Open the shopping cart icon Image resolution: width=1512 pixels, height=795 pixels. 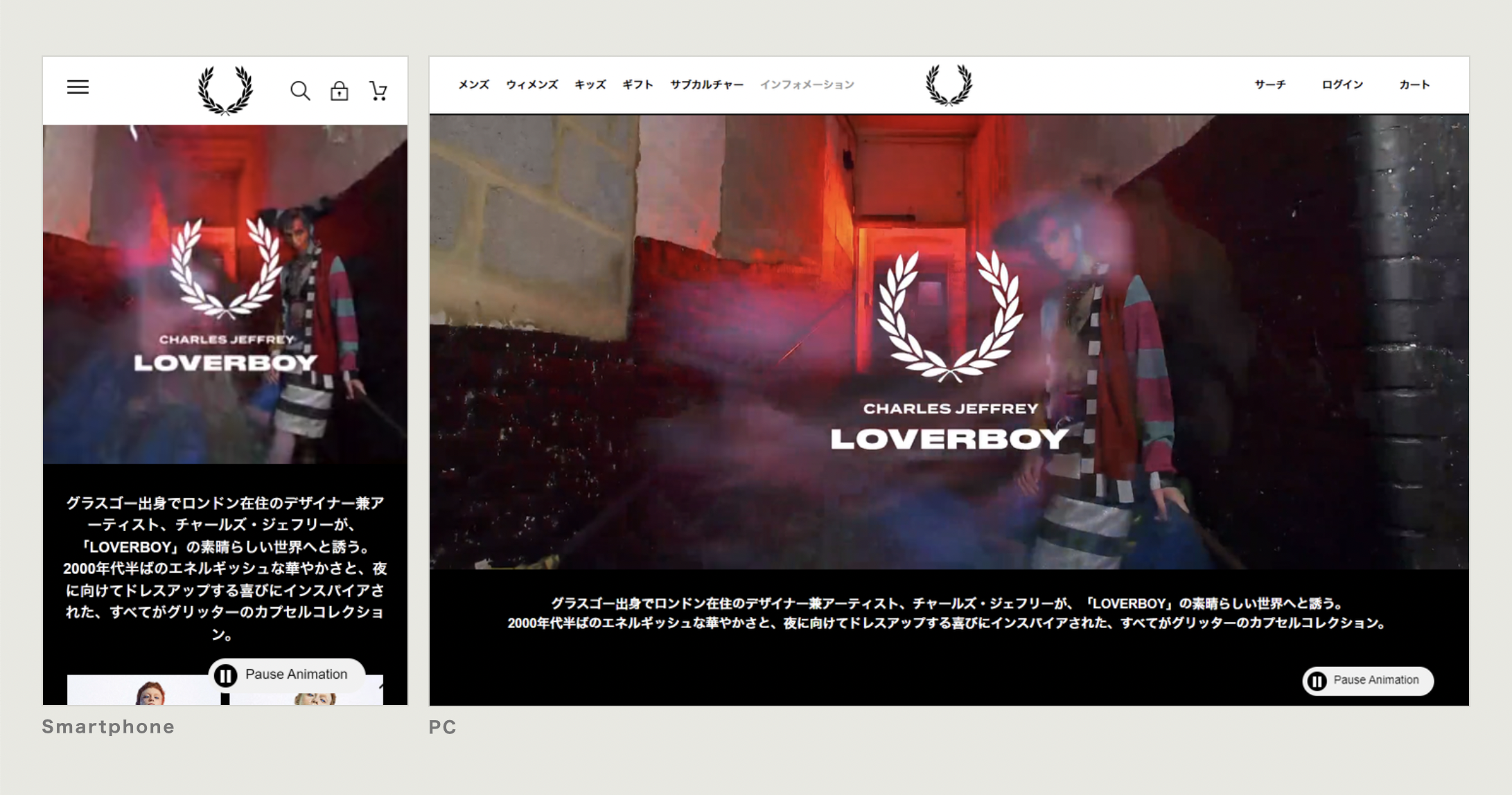click(378, 91)
